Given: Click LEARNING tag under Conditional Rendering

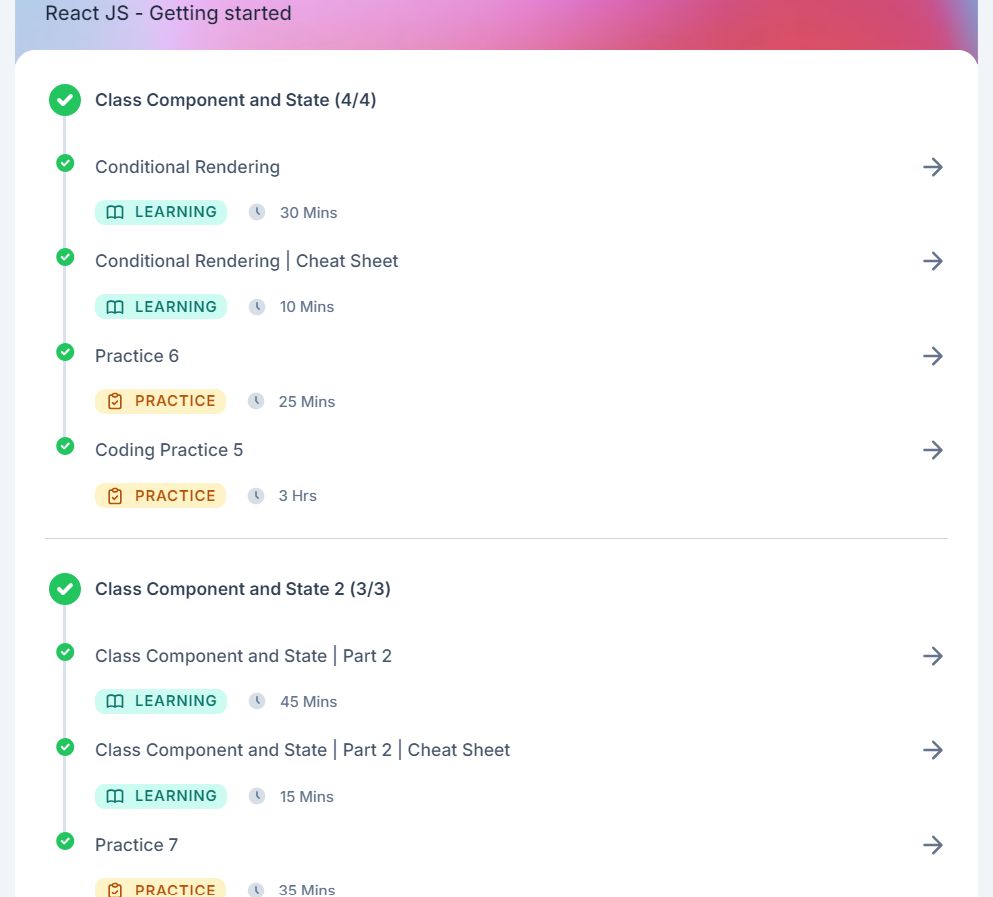Looking at the screenshot, I should pyautogui.click(x=161, y=212).
